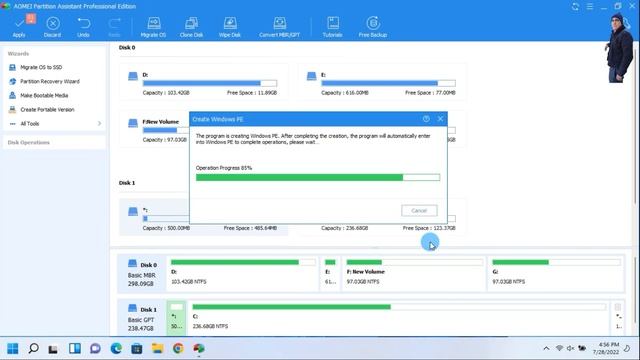Open taskbar Search
The height and width of the screenshot is (360, 640).
[x=33, y=349]
